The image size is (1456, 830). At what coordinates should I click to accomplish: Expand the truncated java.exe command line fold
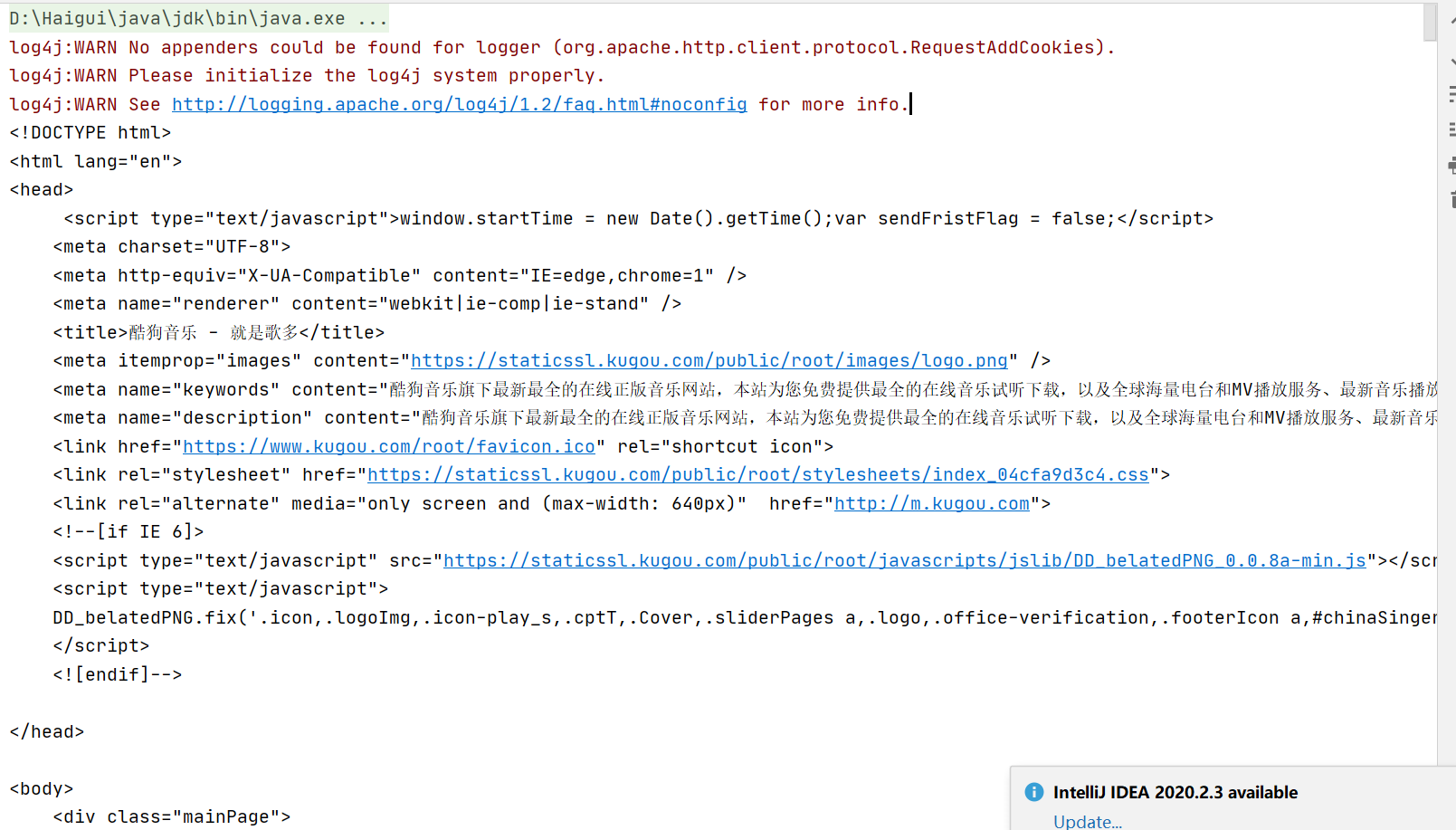click(374, 17)
